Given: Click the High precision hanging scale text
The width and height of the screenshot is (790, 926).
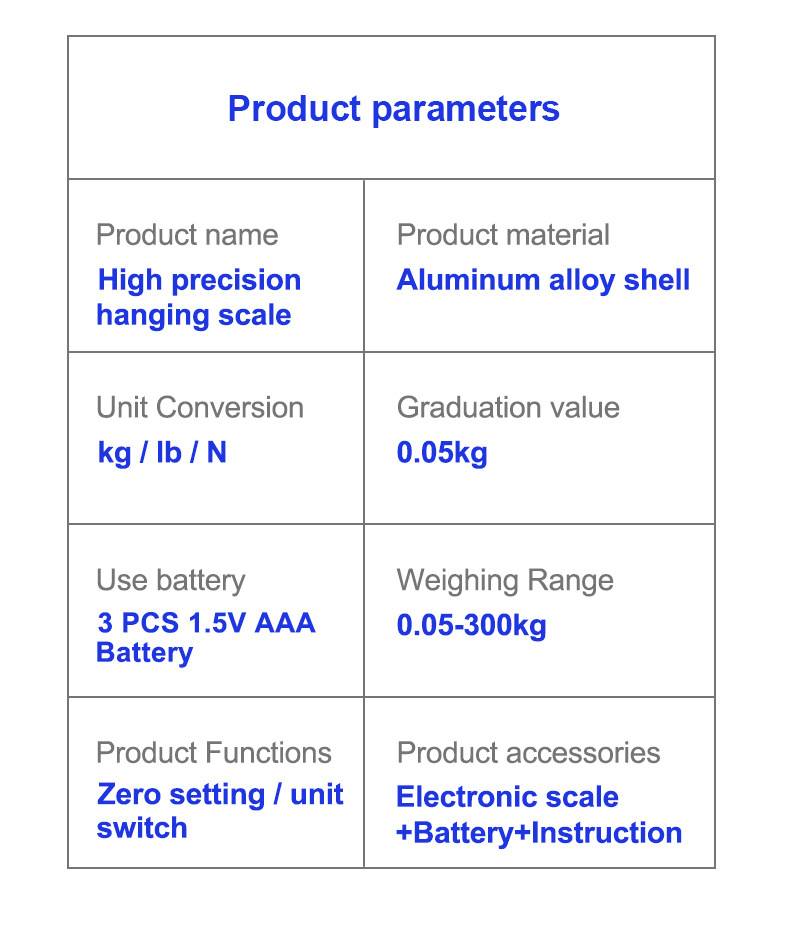Looking at the screenshot, I should coord(199,297).
